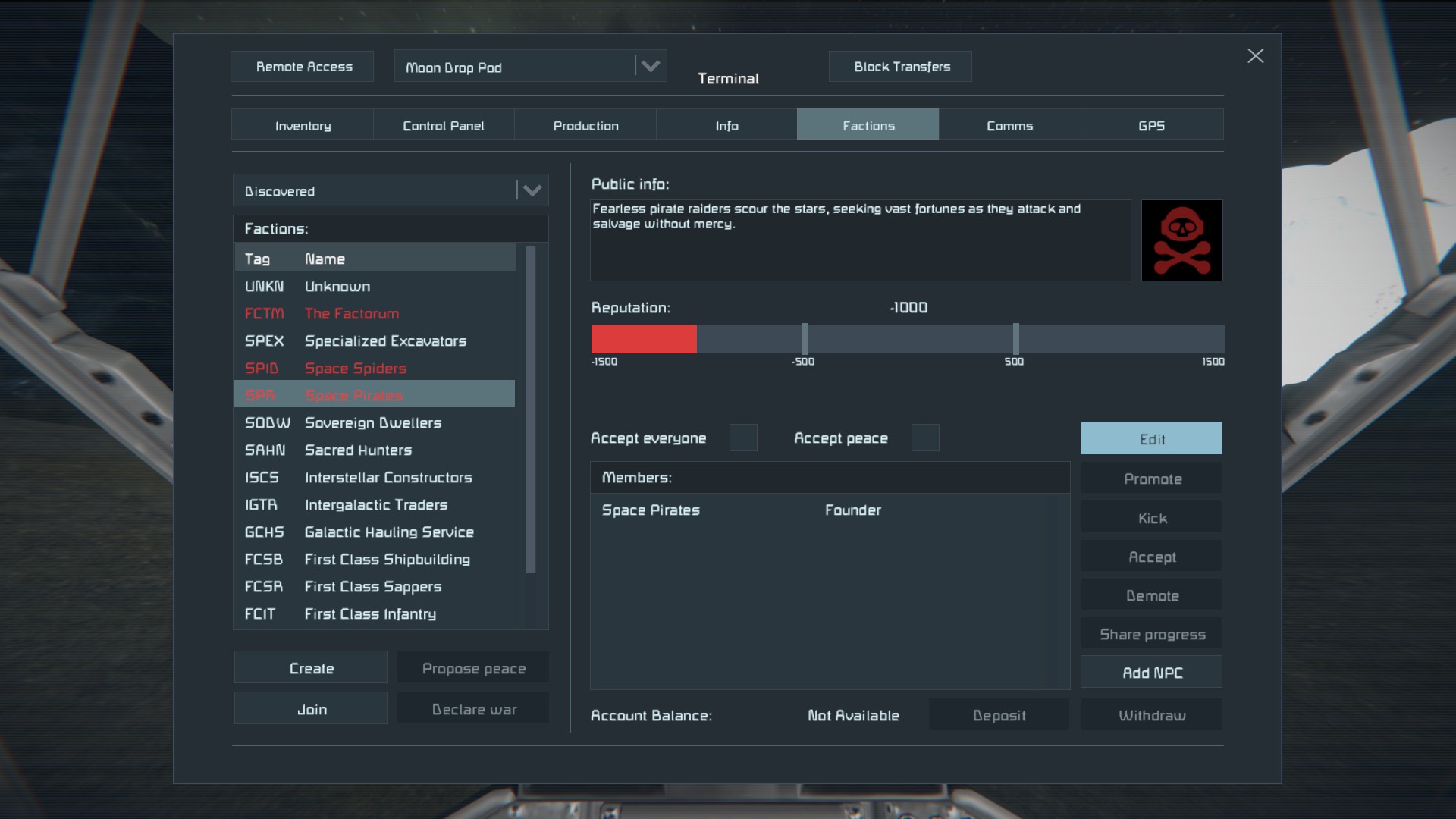Screen dimensions: 1456x819
Task: Click the Space Pirates skull faction icon
Action: click(1181, 240)
